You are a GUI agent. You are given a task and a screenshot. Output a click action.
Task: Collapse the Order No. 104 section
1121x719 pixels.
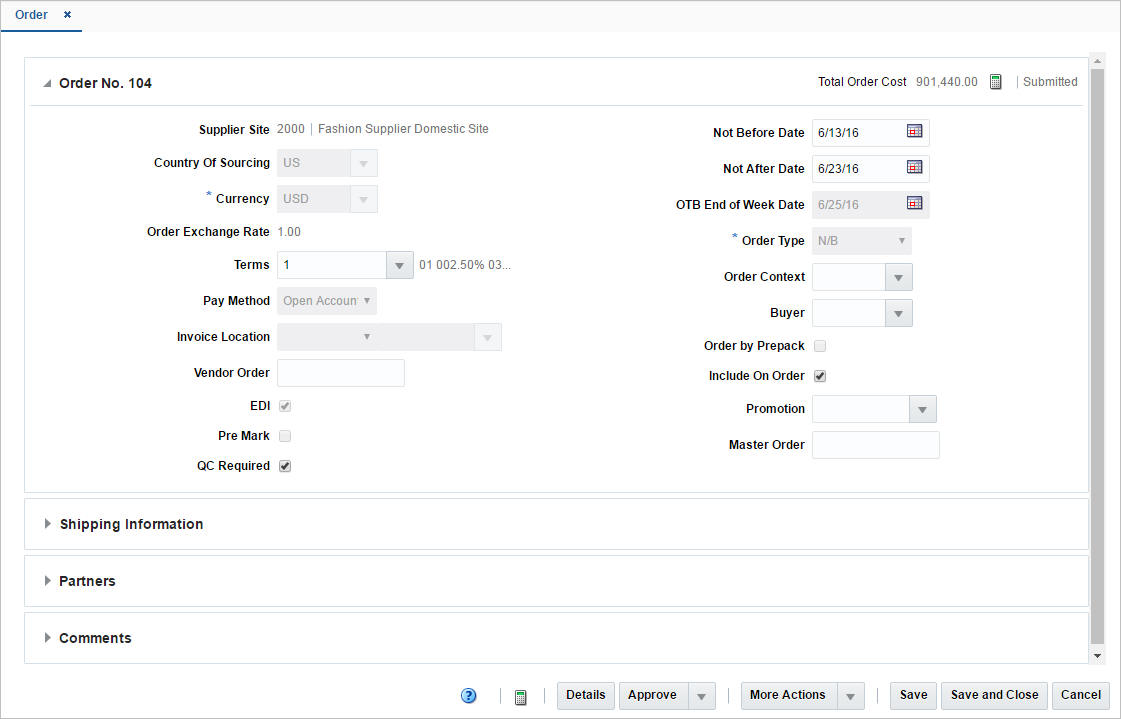coord(47,84)
